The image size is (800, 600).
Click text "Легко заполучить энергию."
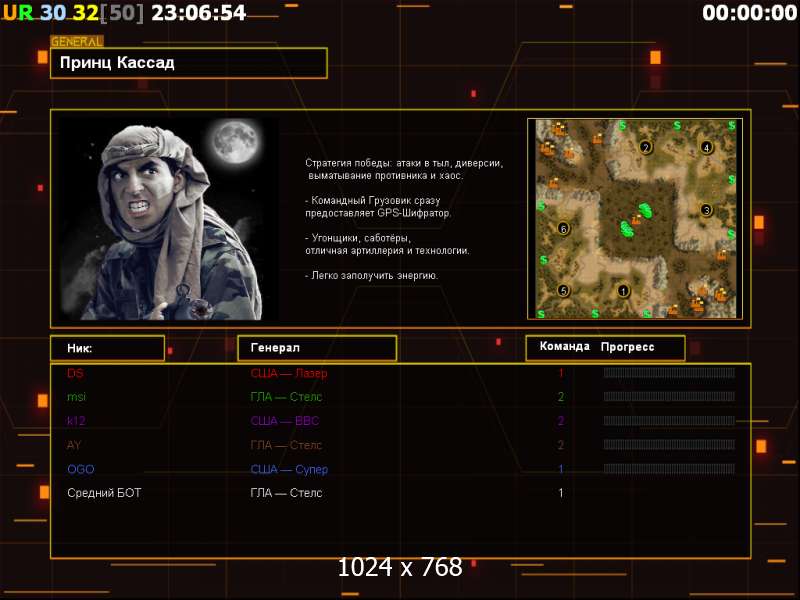tap(375, 276)
